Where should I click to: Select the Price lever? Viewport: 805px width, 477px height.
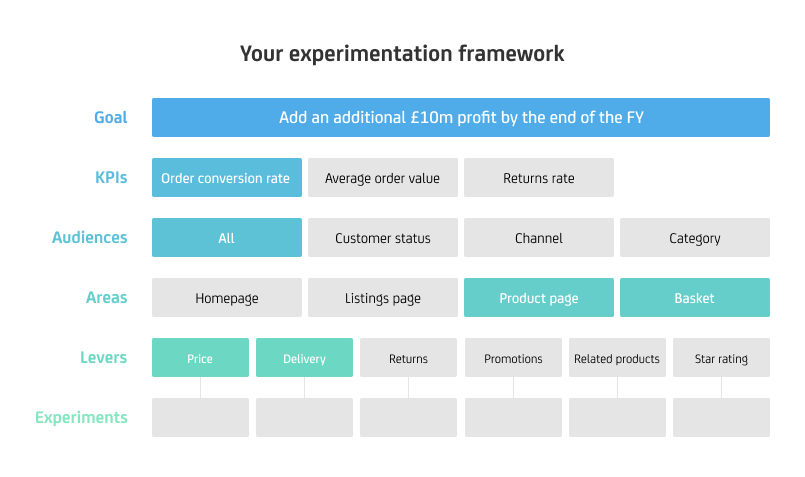point(200,358)
